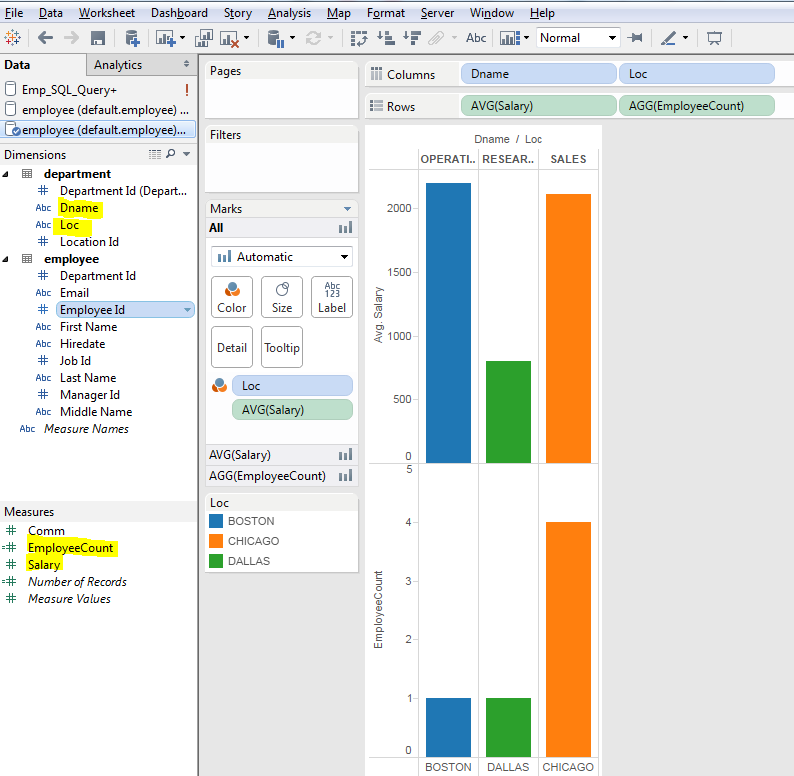Image resolution: width=794 pixels, height=776 pixels.
Task: Click the Tableau start page logo icon
Action: (x=13, y=38)
